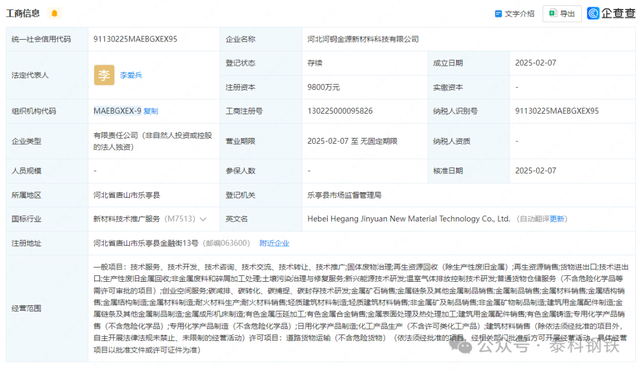Screen dimensions: 640x370
Task: Open the 文字介绍 text introduction
Action: pos(514,14)
